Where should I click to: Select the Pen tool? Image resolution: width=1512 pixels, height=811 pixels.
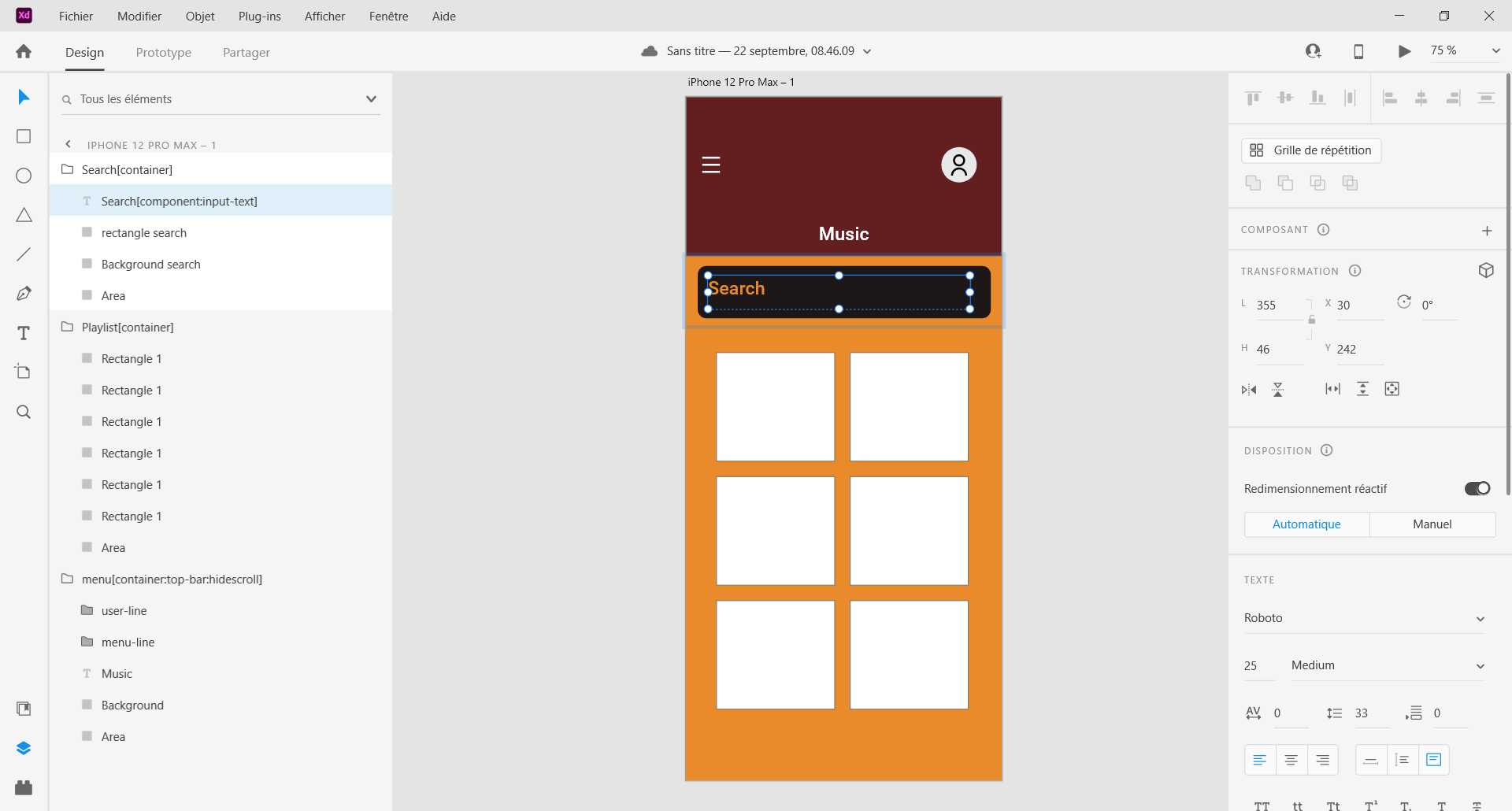24,294
